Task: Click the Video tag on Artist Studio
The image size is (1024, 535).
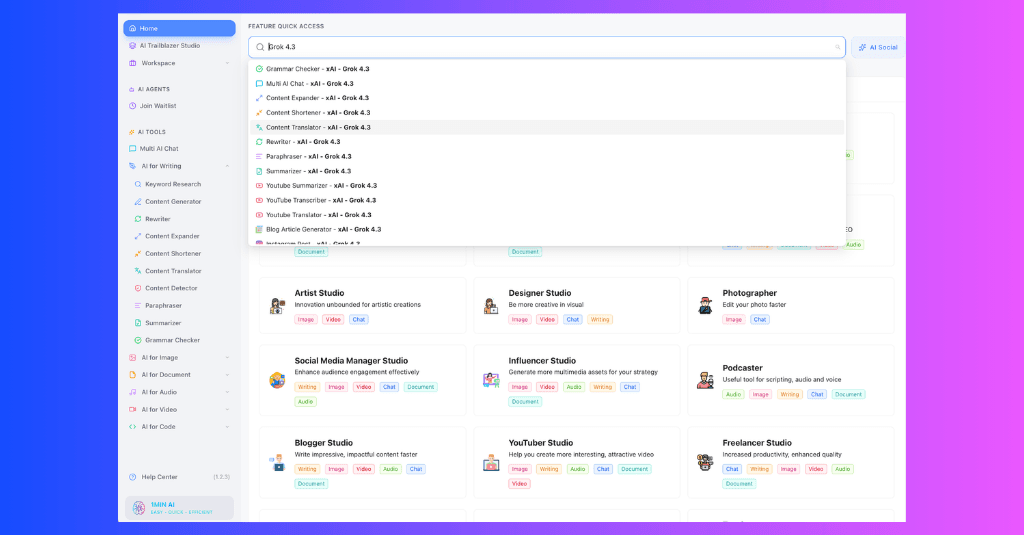Action: click(x=333, y=319)
